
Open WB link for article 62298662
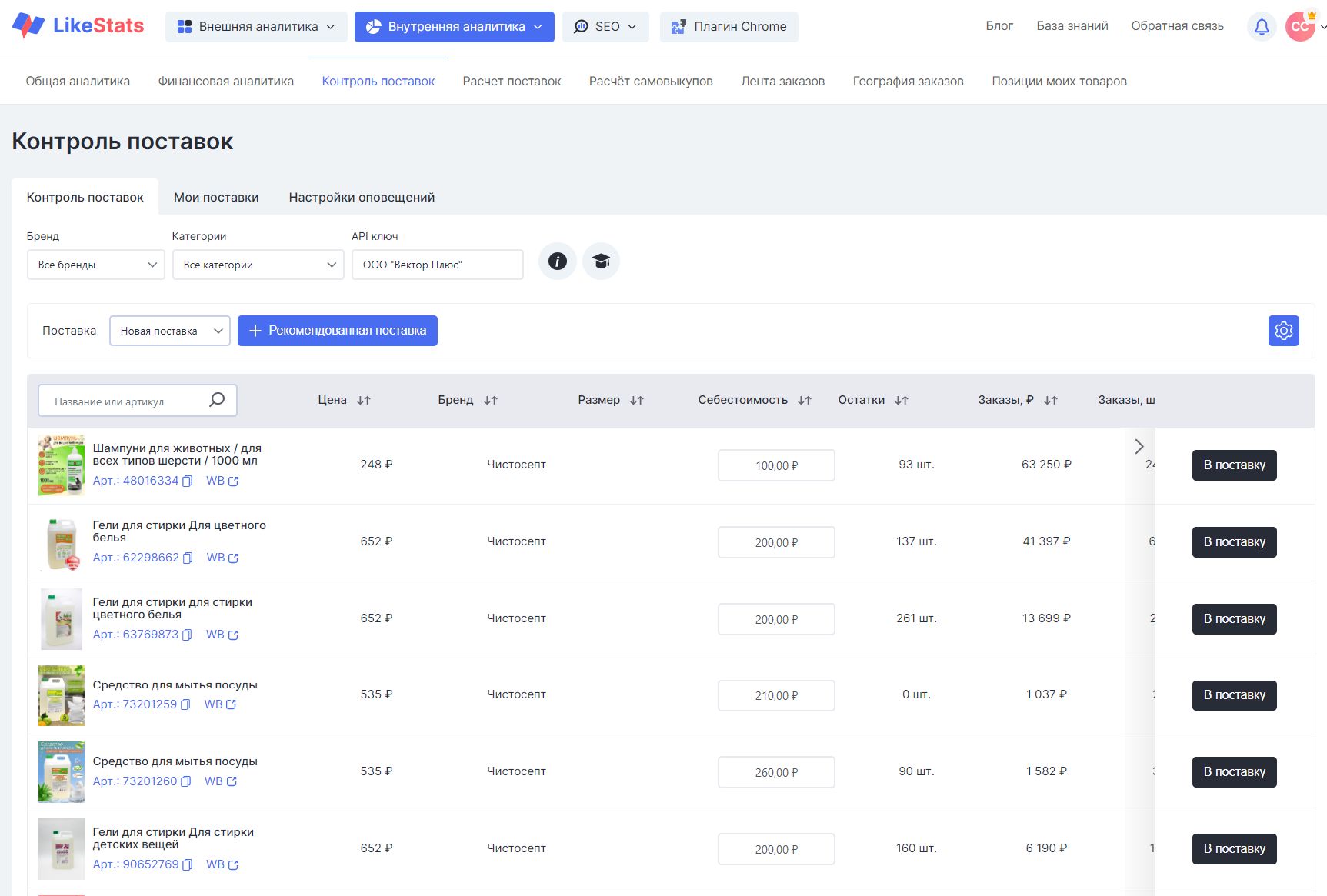tap(222, 558)
